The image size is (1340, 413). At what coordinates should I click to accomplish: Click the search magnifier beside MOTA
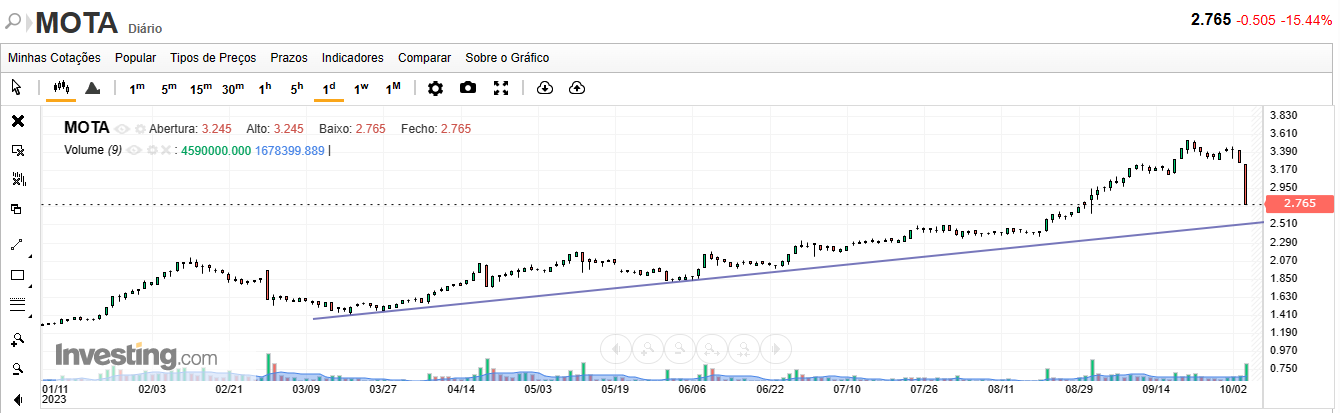coord(15,21)
